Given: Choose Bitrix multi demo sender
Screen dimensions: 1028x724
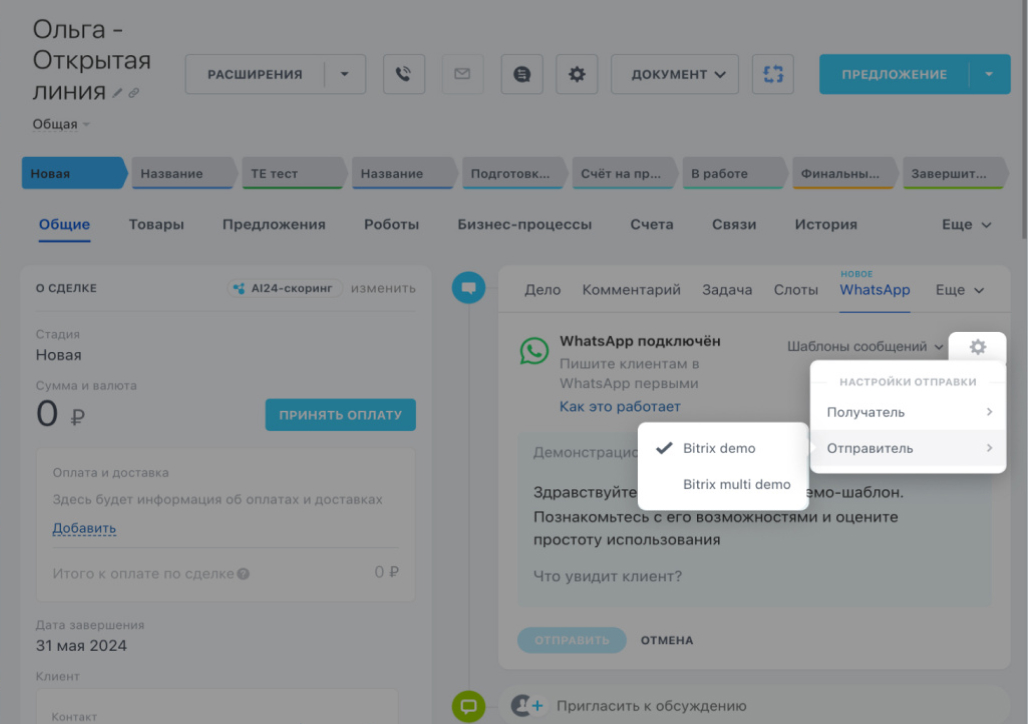Looking at the screenshot, I should point(736,484).
